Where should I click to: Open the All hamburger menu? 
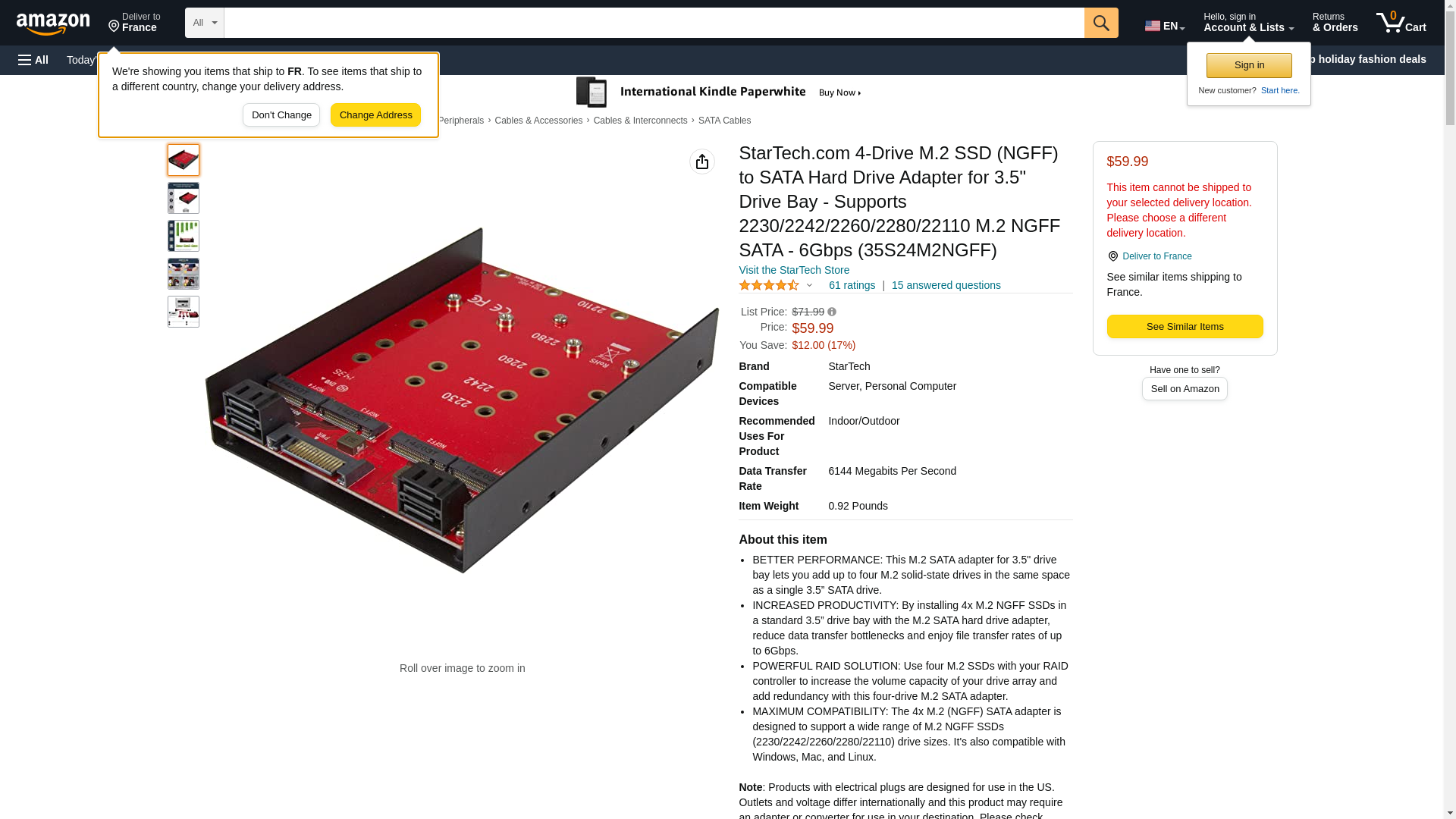coord(33,60)
